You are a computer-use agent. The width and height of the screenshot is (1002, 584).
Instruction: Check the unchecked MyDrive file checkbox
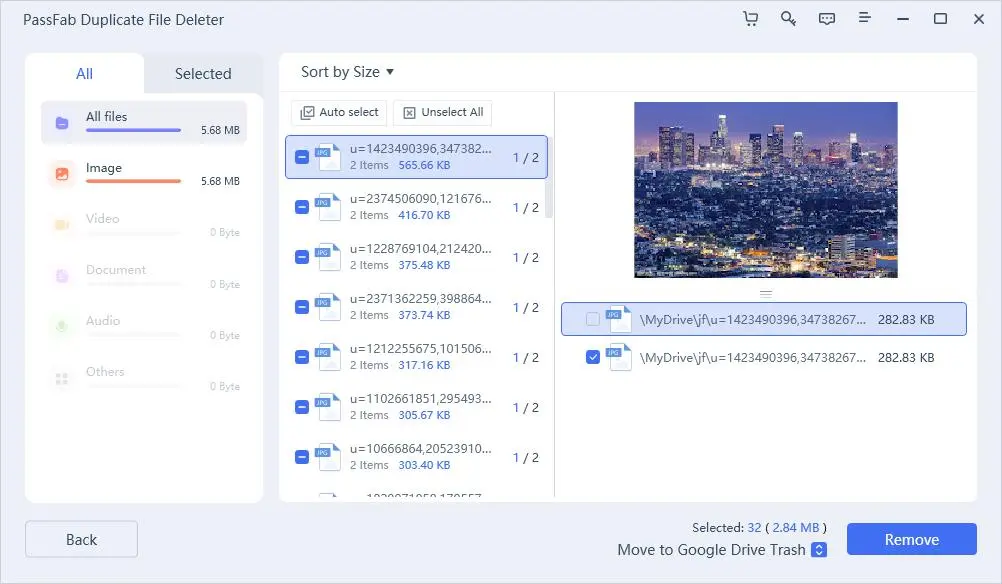point(593,319)
